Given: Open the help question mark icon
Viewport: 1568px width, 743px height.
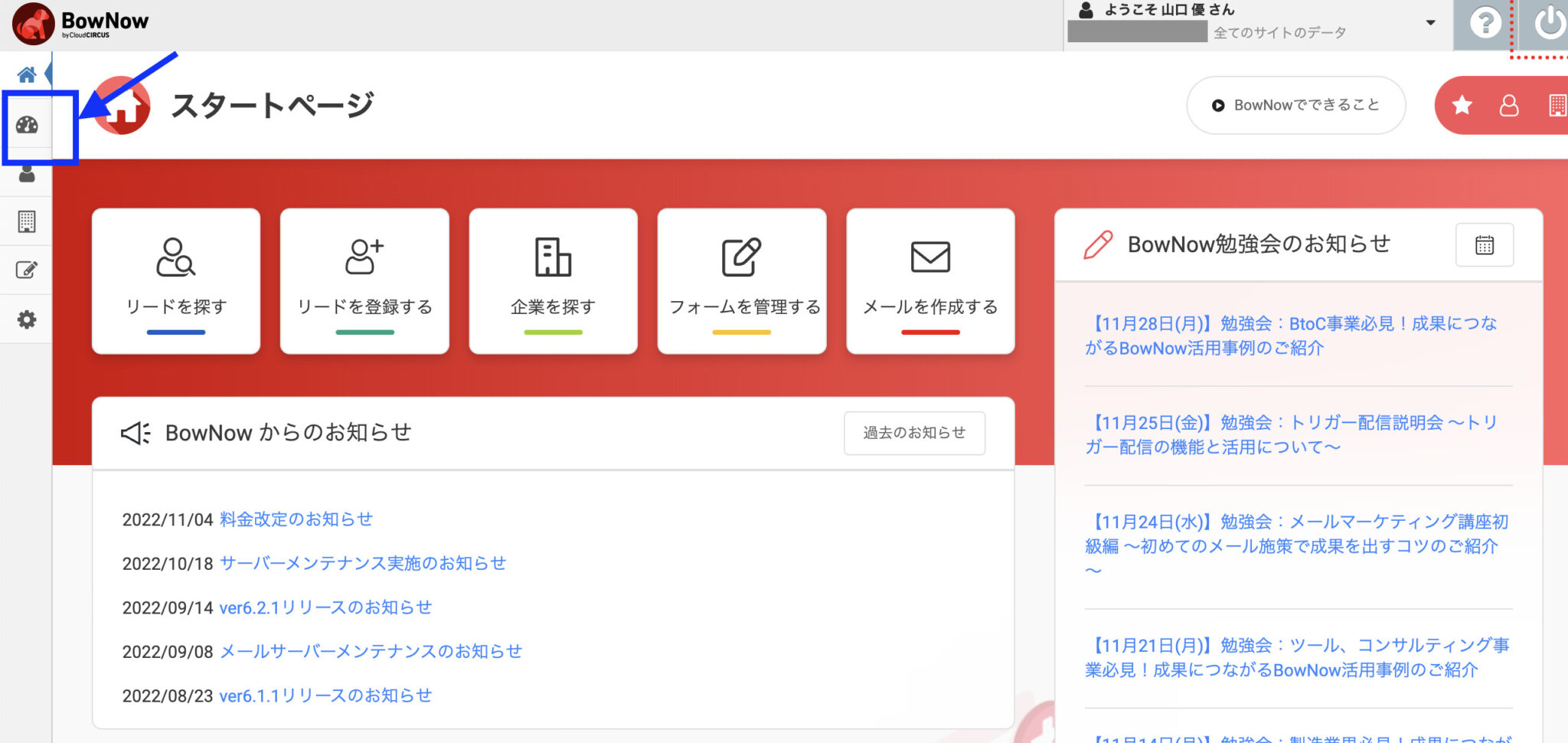Looking at the screenshot, I should coord(1485,23).
